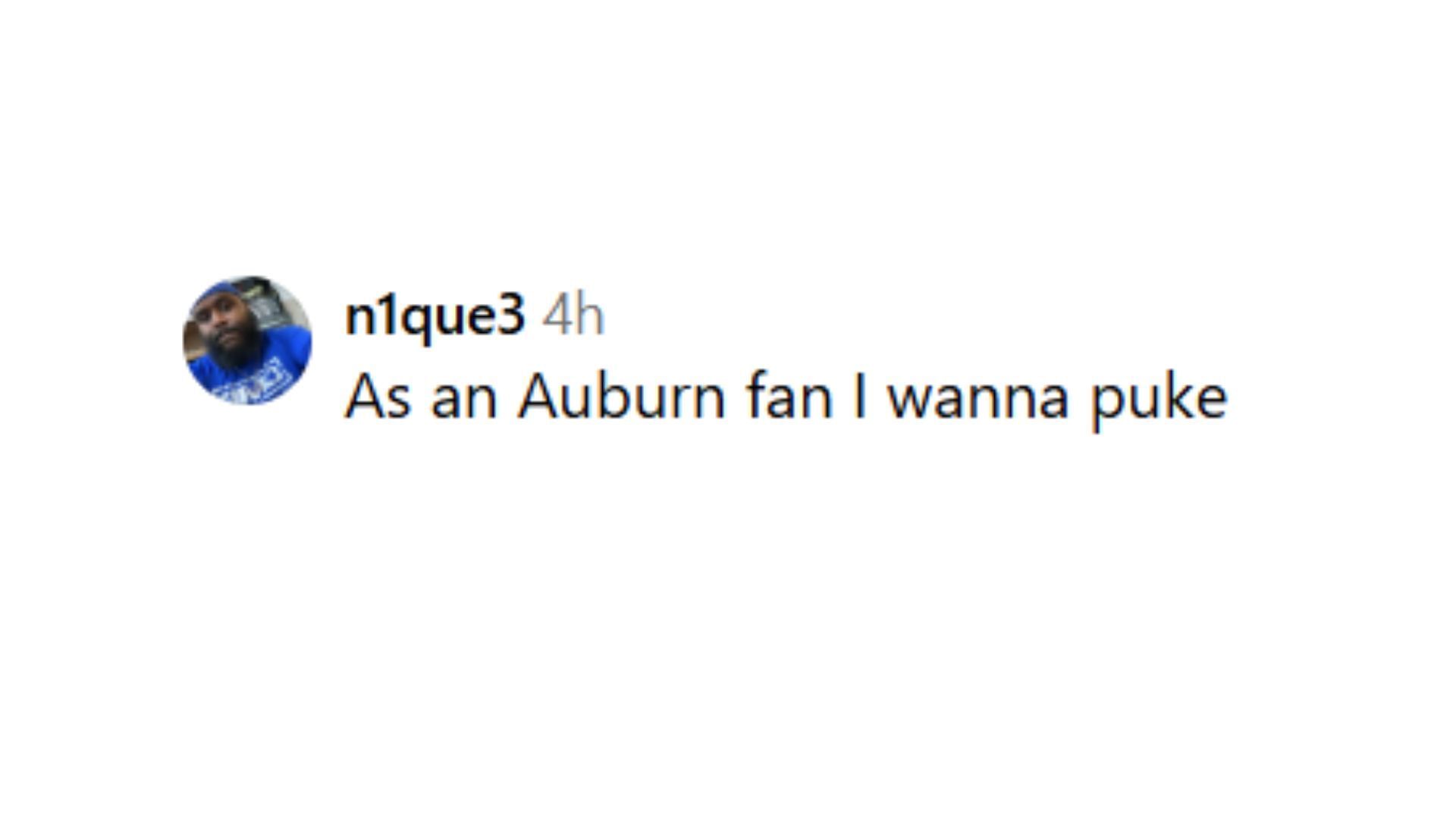Screen dimensions: 1456x819
Task: Click the letter I in the comment
Action: [859, 397]
